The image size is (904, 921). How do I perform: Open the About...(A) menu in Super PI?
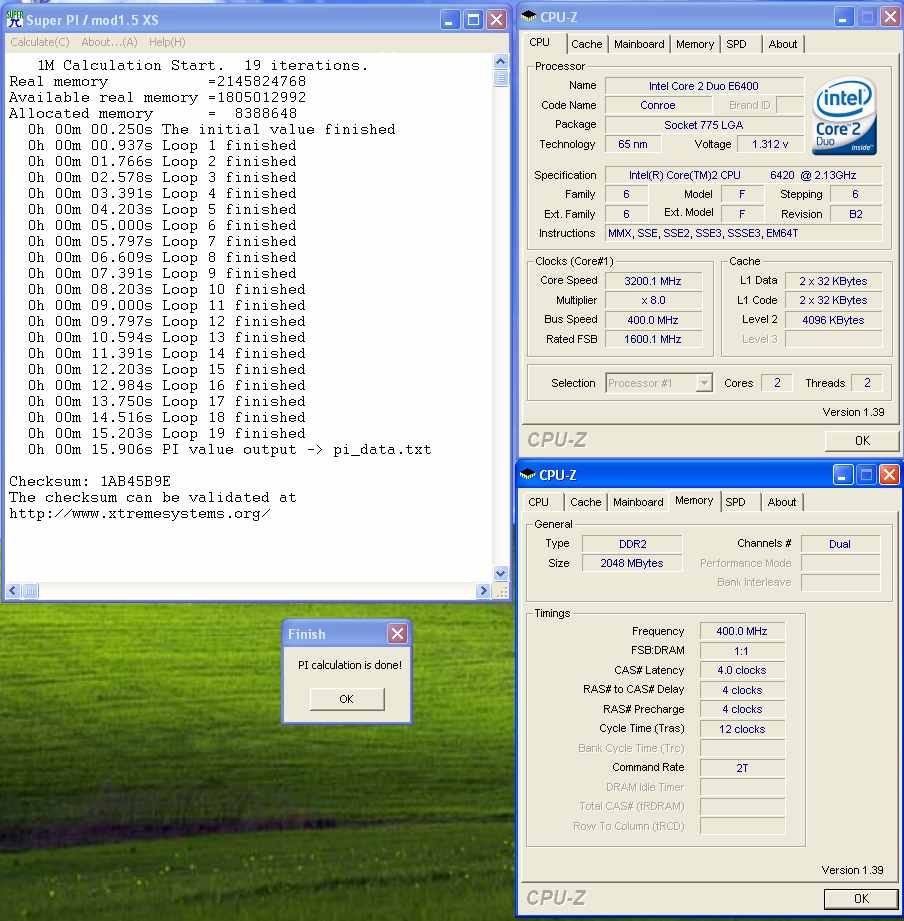pos(109,42)
